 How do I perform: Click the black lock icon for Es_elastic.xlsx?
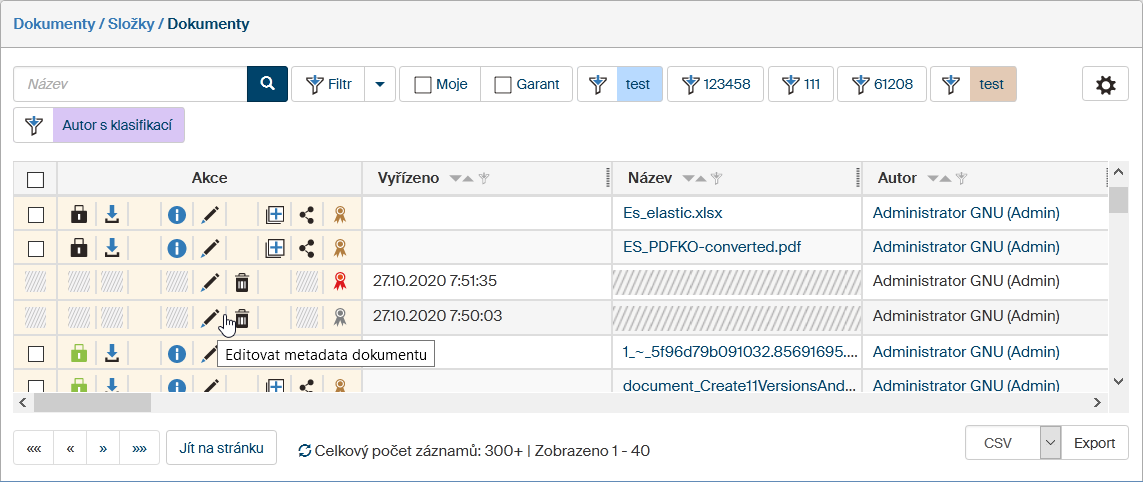coord(78,214)
